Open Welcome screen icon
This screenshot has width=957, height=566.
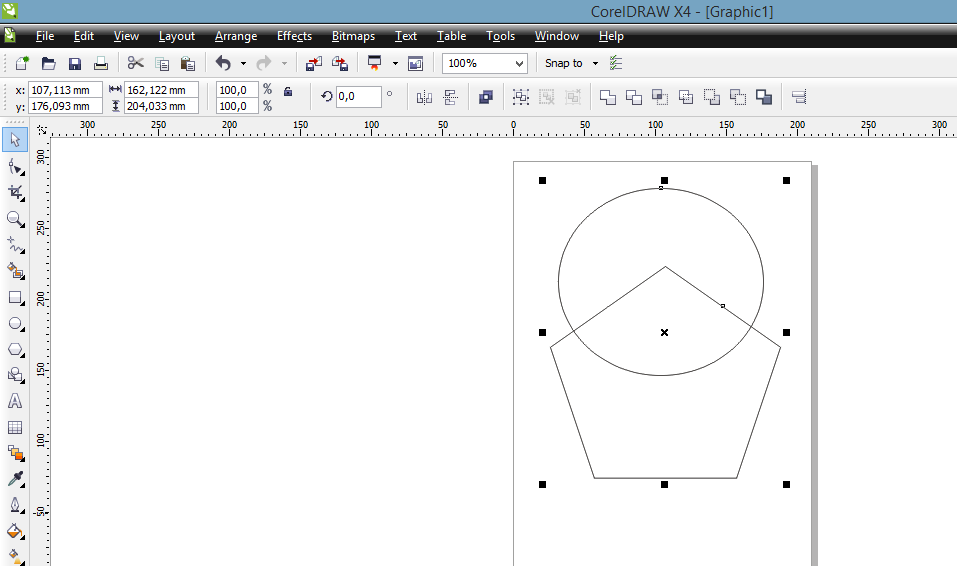tap(415, 63)
